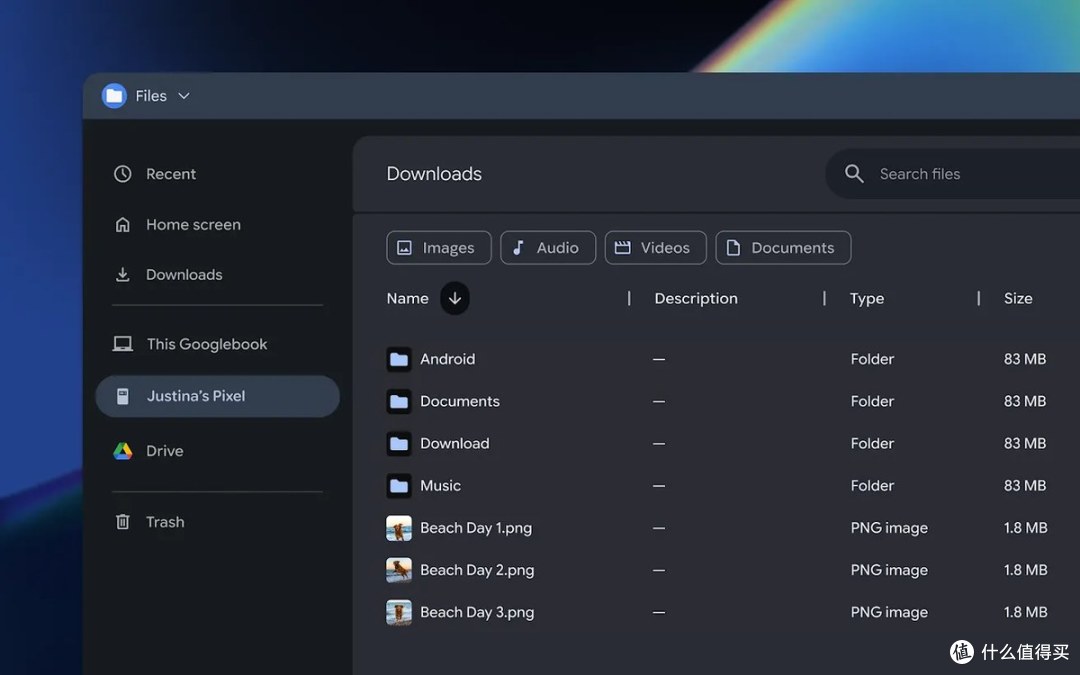The height and width of the screenshot is (675, 1080).
Task: Sort by Size column header
Action: pyautogui.click(x=1018, y=299)
